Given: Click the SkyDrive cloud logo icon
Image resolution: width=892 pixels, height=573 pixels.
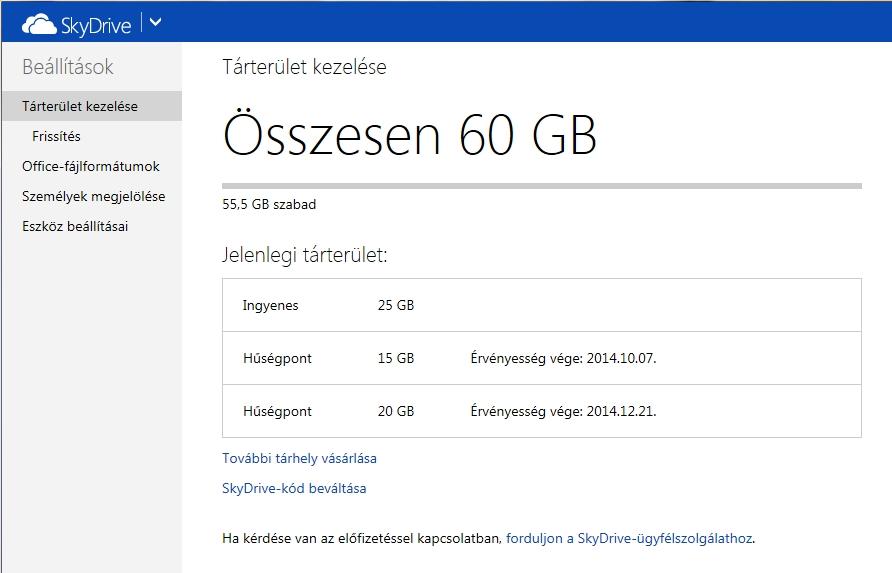Looking at the screenshot, I should 39,24.
